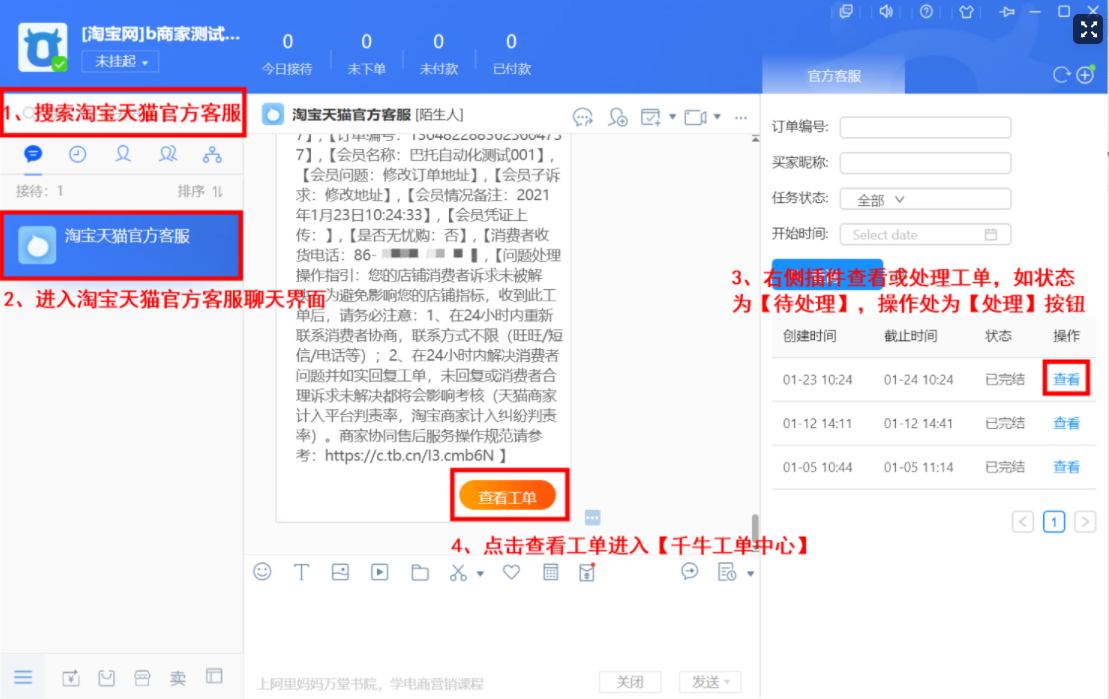Toggle the 排序 sort order control
The height and width of the screenshot is (699, 1109).
pos(200,191)
